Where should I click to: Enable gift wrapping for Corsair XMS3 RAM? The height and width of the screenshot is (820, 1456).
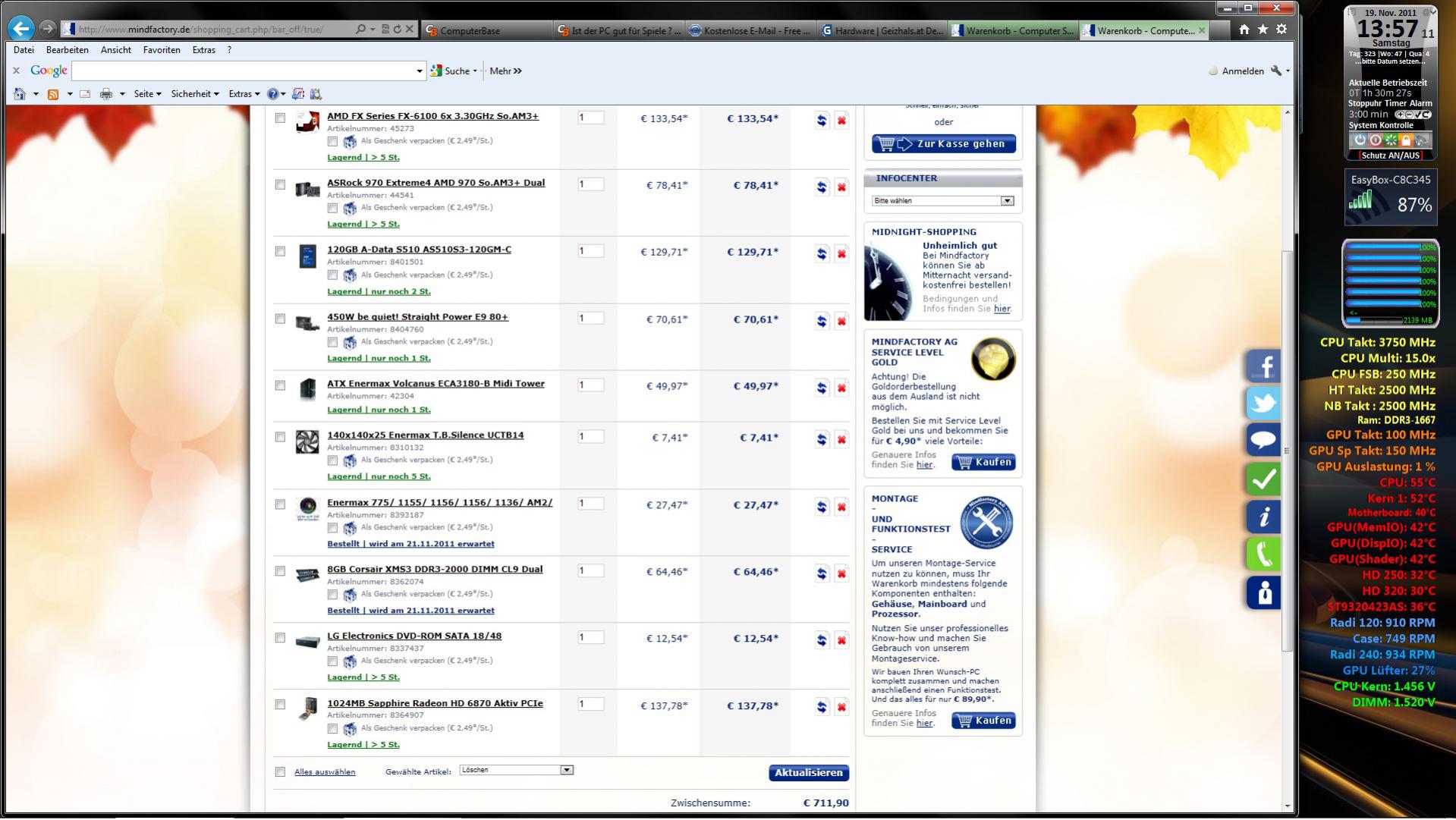(x=332, y=595)
